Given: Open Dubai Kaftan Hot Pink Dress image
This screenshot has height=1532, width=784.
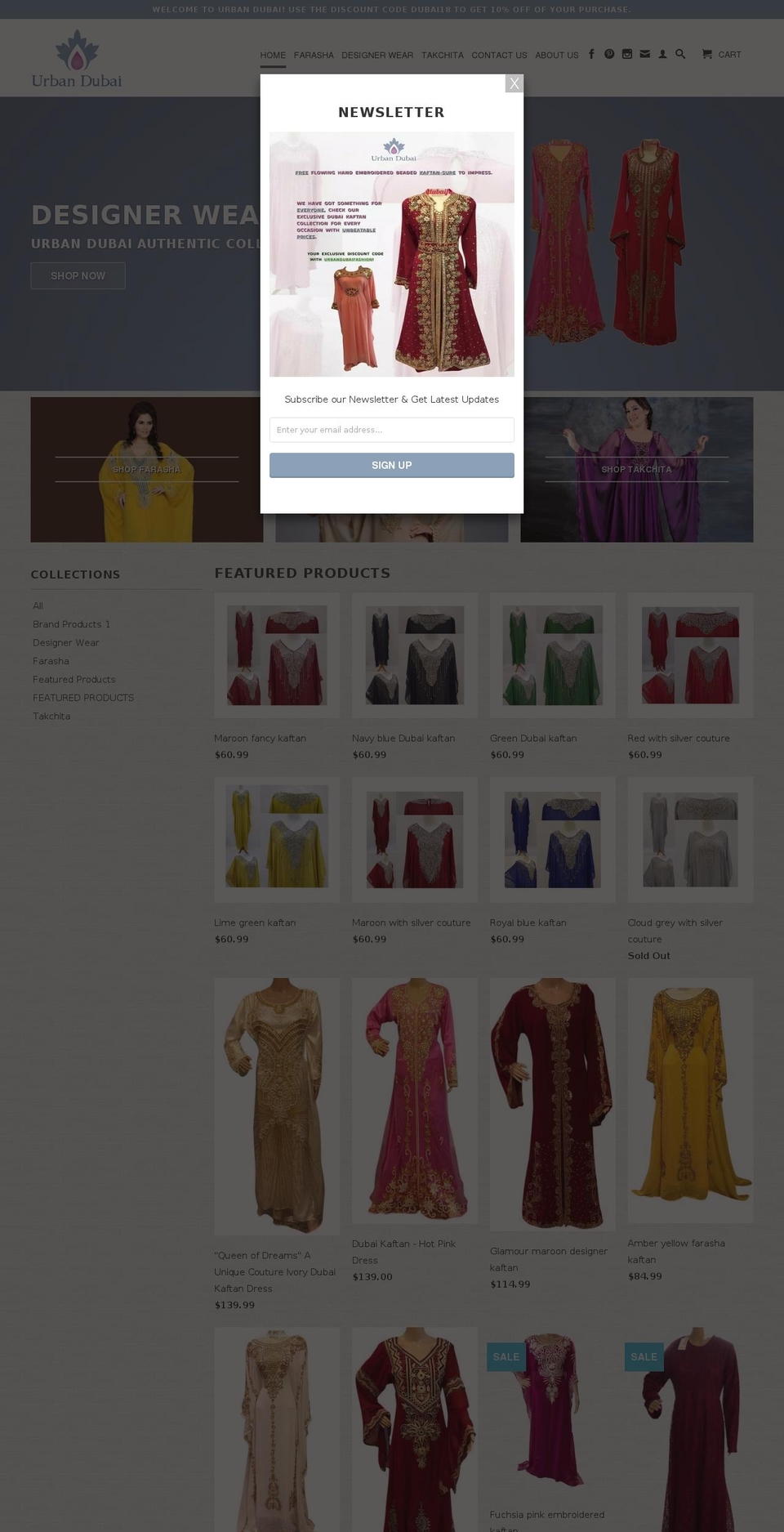Looking at the screenshot, I should pos(415,1101).
